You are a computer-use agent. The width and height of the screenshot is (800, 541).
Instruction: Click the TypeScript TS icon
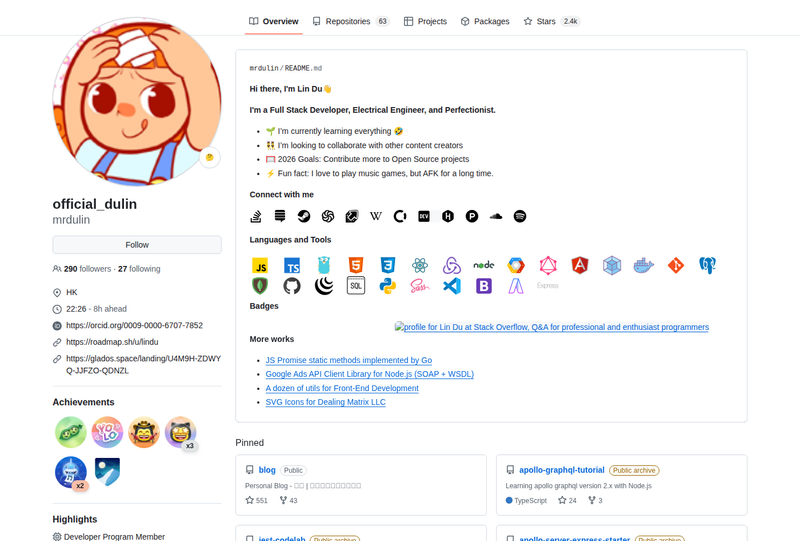coord(292,266)
